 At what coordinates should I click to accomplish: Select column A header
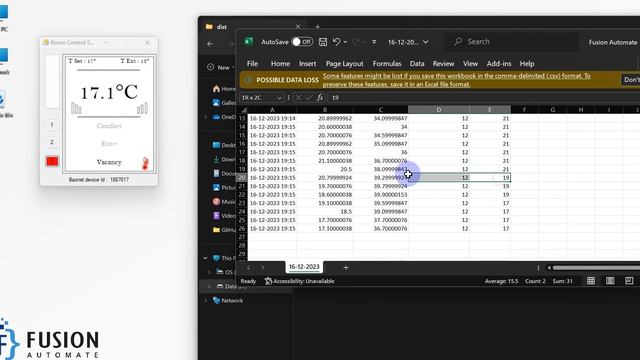pyautogui.click(x=272, y=110)
